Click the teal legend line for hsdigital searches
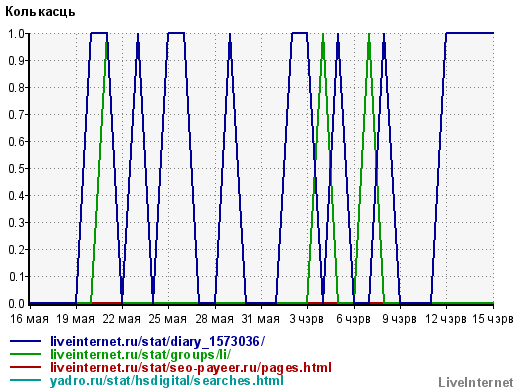Image resolution: width=520 pixels, height=392 pixels. coord(25,380)
